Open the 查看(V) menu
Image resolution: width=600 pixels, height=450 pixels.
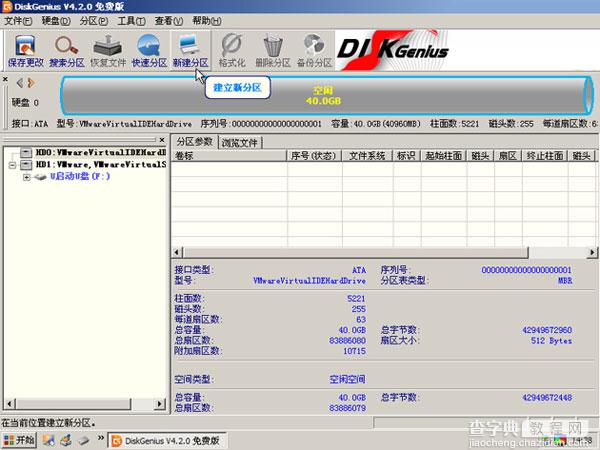pos(169,21)
